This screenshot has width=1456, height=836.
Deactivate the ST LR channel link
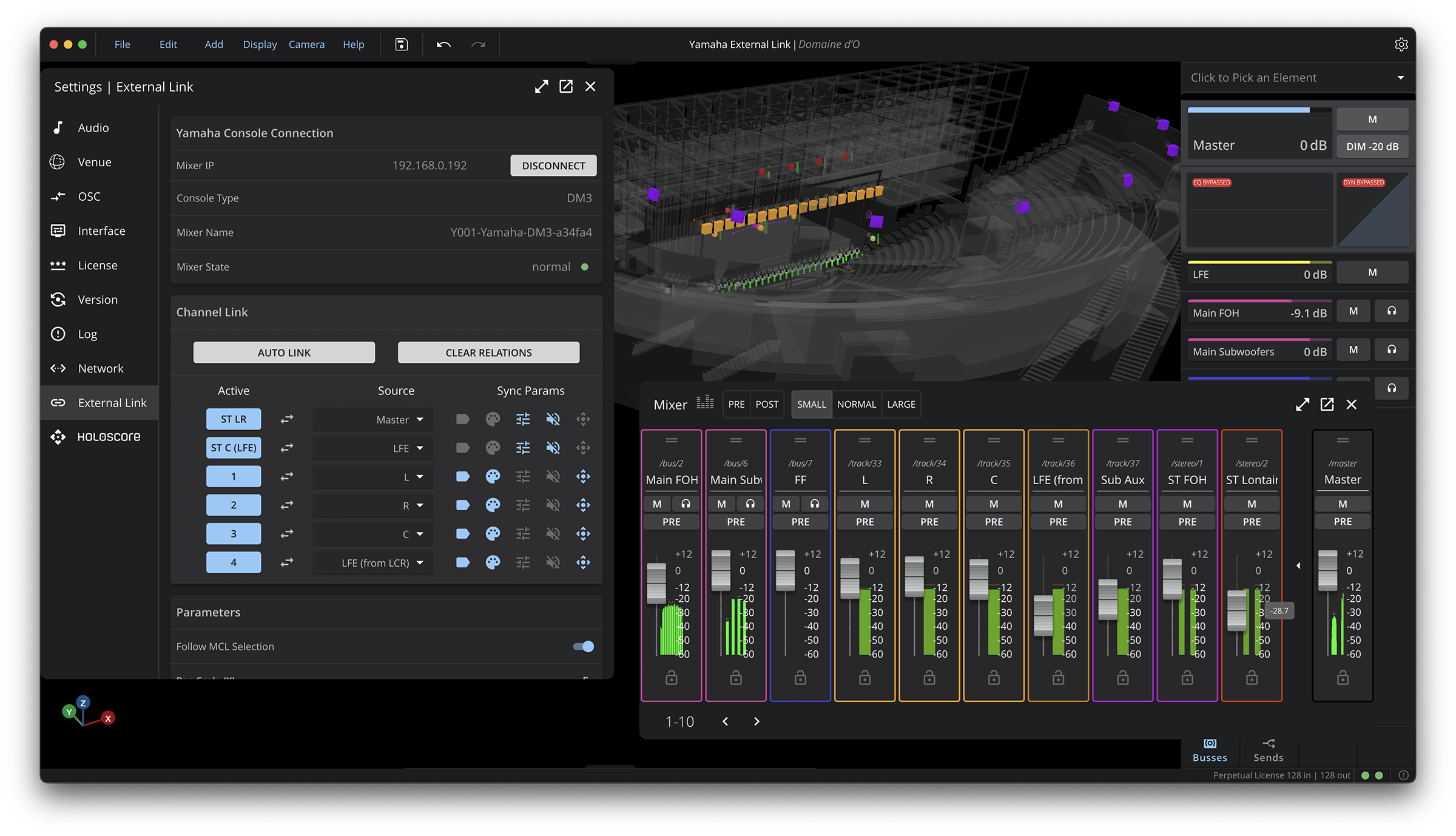pos(234,419)
